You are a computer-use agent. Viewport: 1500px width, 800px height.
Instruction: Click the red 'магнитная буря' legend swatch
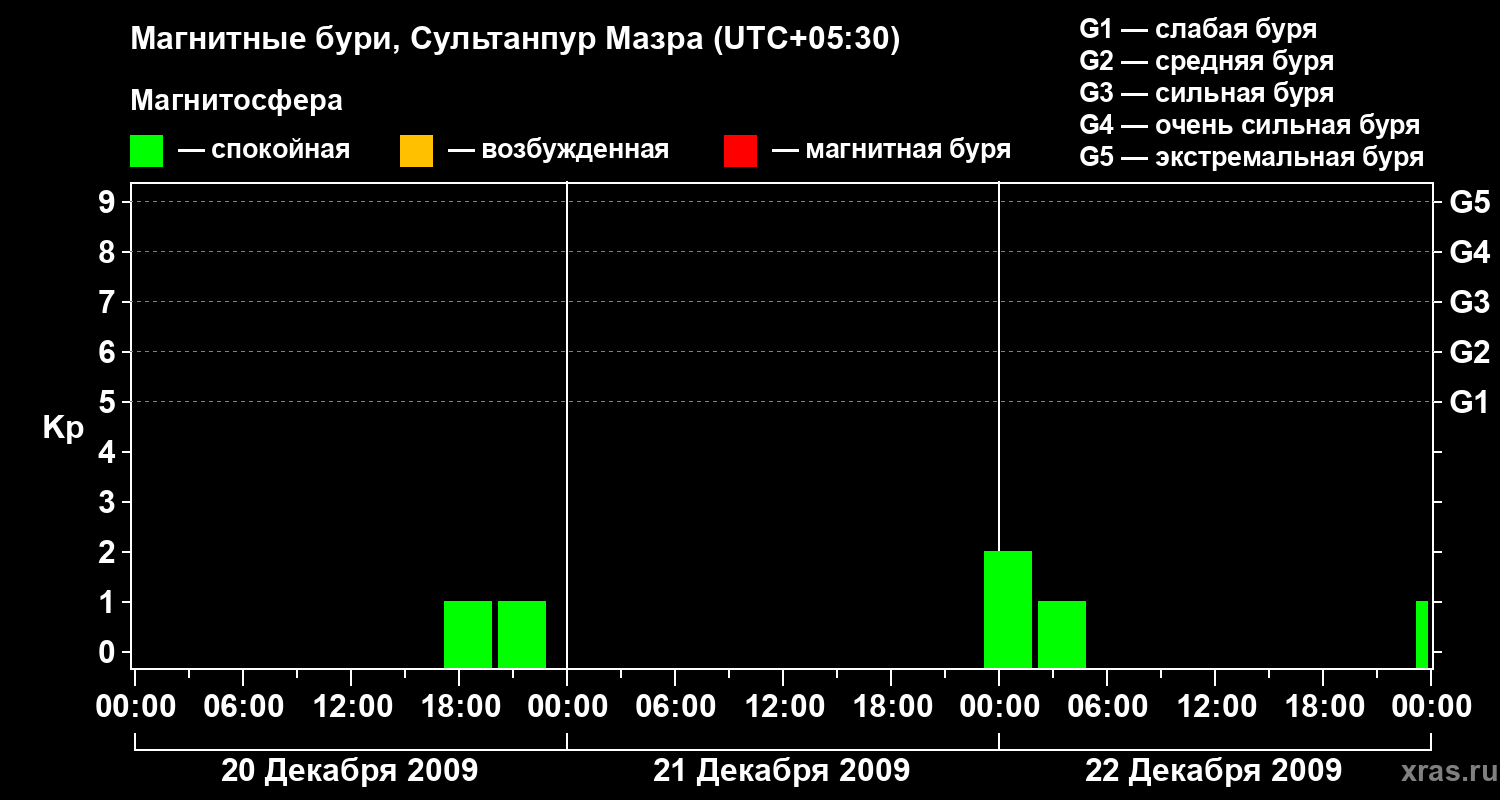coord(740,150)
